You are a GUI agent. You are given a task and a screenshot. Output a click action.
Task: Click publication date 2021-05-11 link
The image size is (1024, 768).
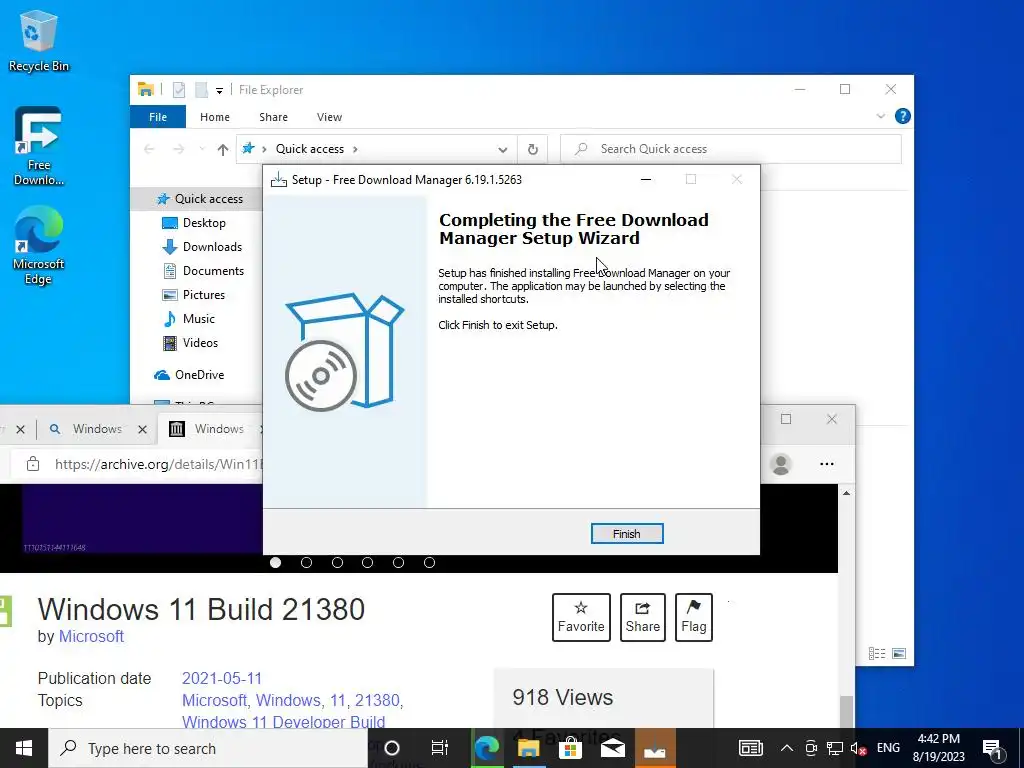(222, 679)
